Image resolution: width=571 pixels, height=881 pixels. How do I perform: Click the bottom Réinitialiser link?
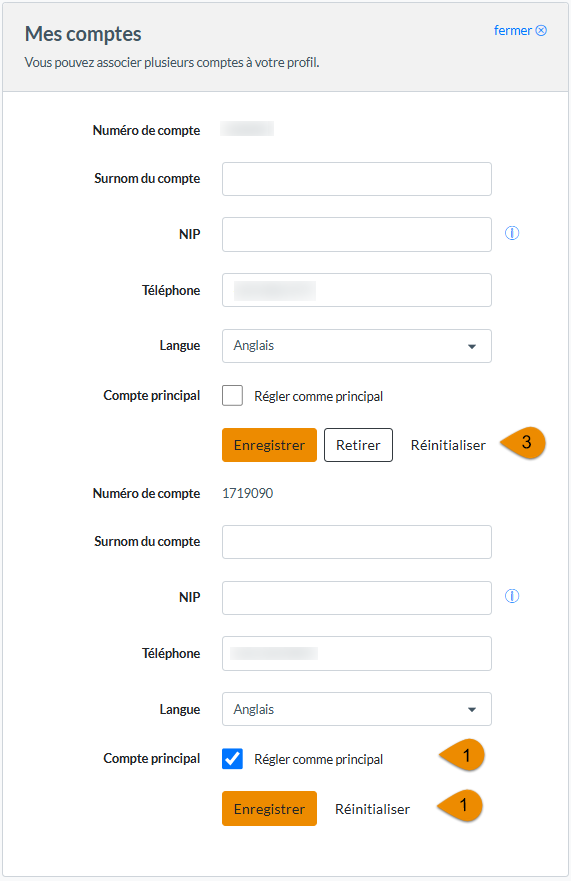click(x=373, y=809)
